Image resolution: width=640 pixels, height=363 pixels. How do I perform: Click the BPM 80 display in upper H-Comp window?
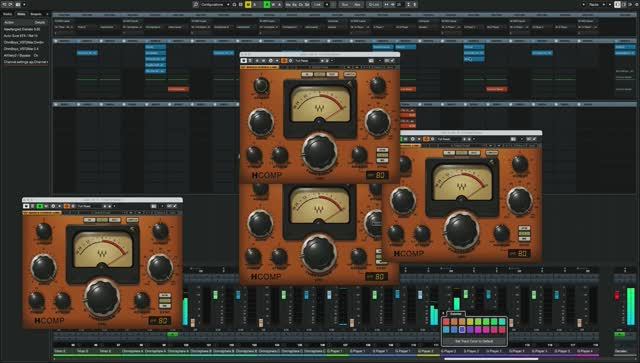point(377,175)
